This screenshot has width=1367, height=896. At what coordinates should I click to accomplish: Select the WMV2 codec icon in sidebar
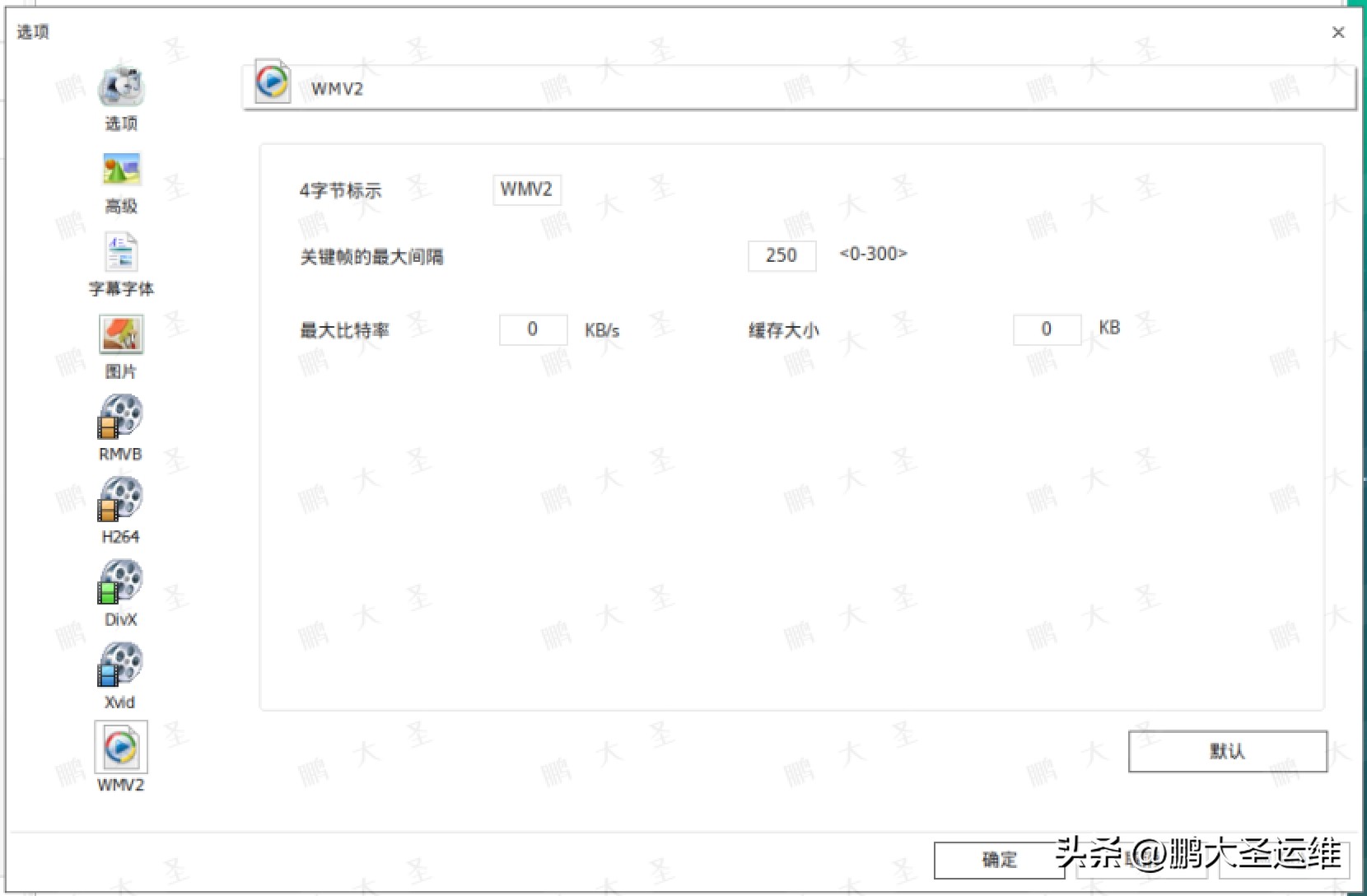point(120,748)
